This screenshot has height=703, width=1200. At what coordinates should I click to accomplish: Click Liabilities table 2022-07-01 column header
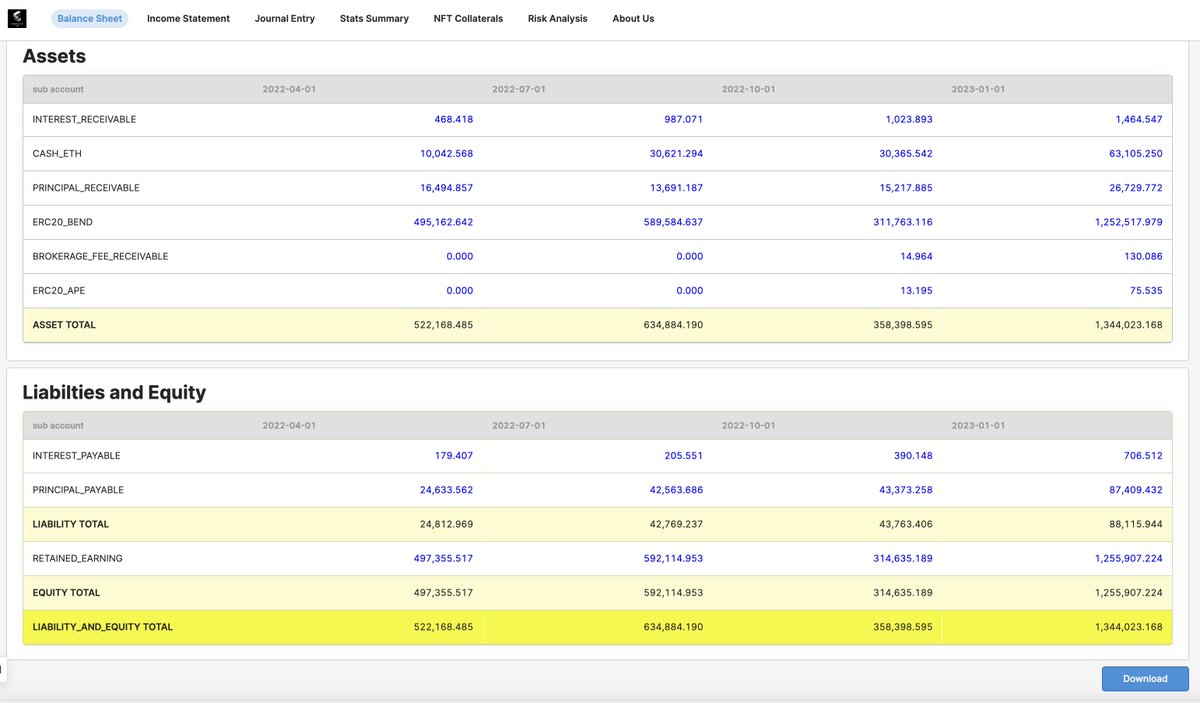tap(519, 425)
